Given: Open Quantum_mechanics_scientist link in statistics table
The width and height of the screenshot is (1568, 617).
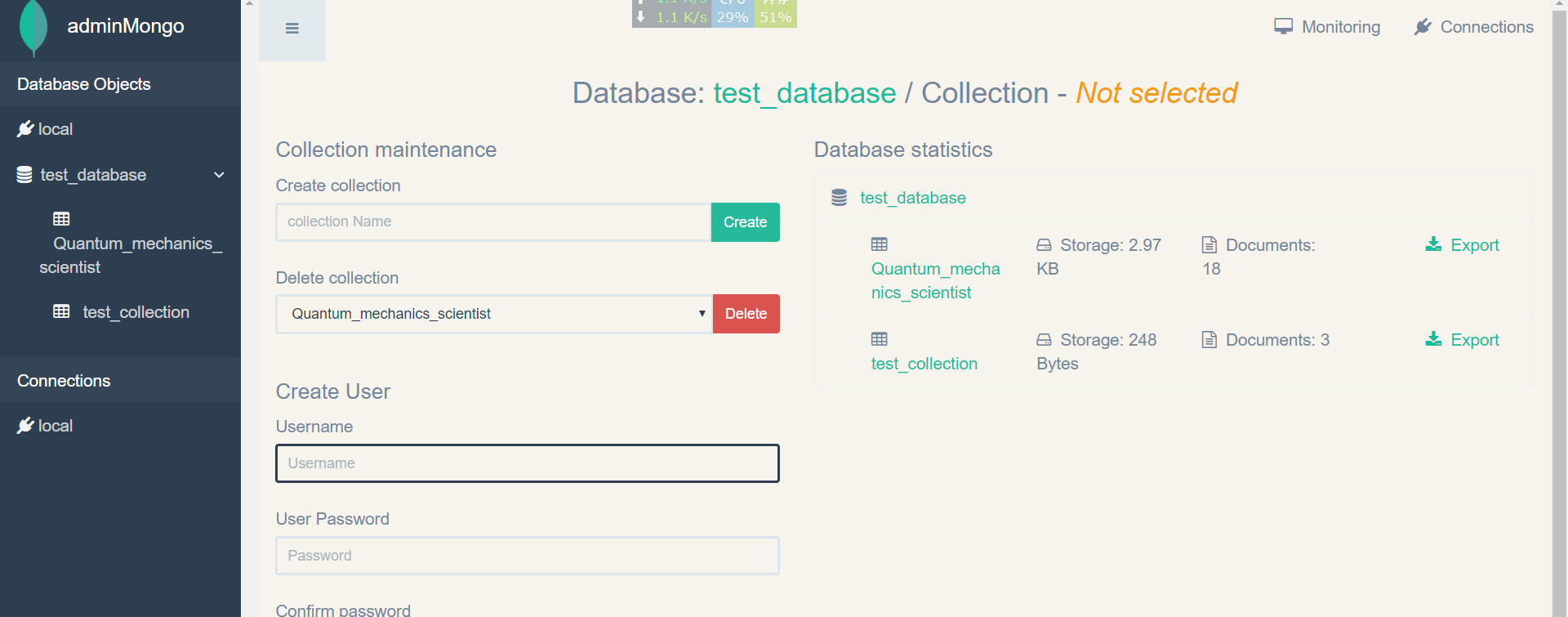Looking at the screenshot, I should (x=935, y=280).
